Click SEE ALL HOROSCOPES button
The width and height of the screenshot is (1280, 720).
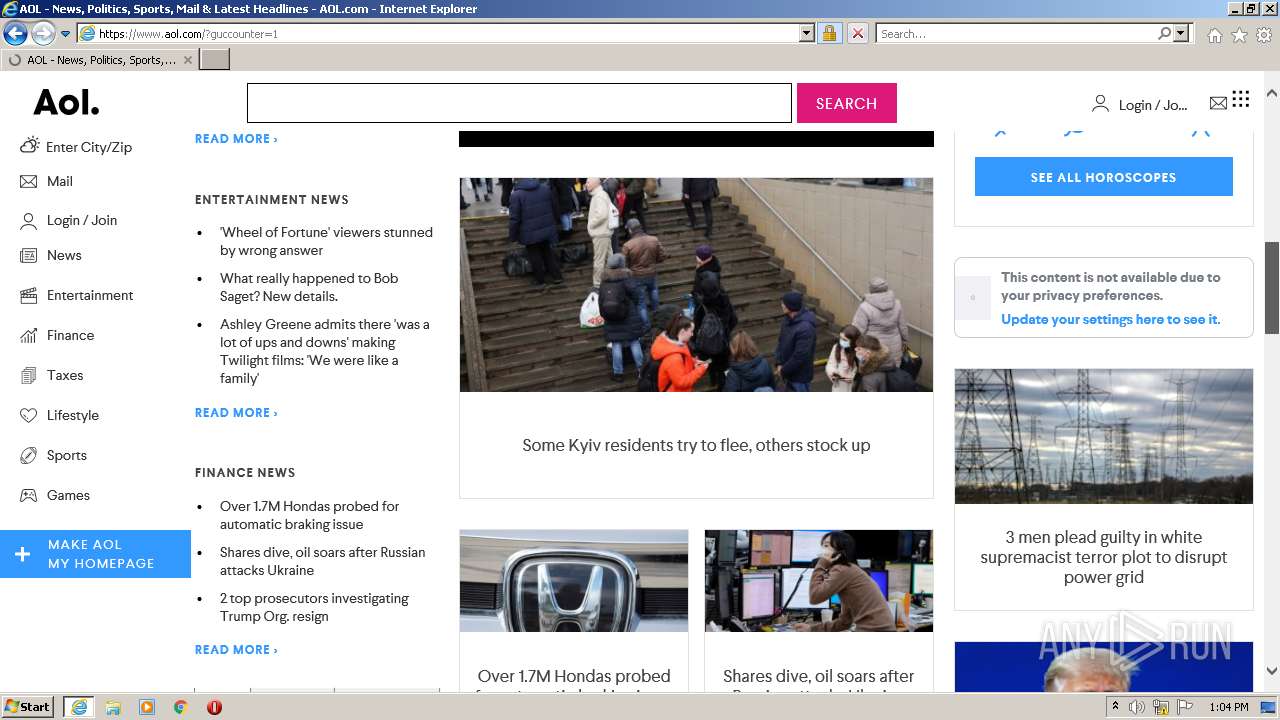[x=1103, y=177]
